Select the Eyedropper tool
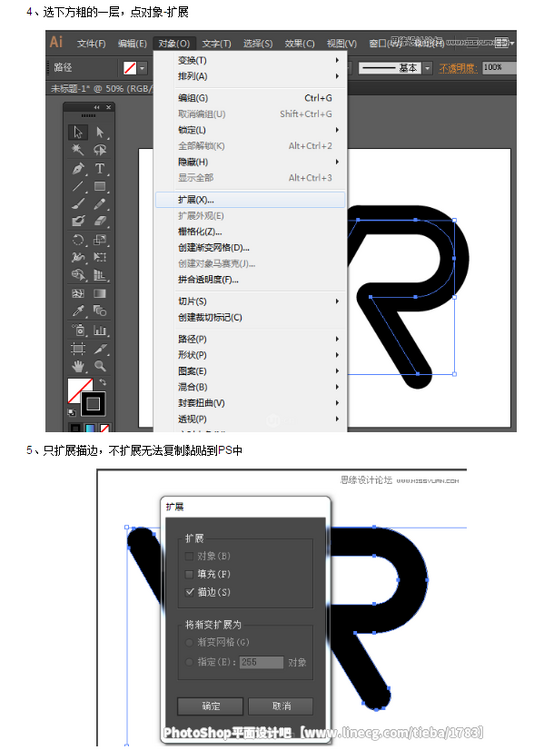This screenshot has height=750, width=534. [78, 311]
